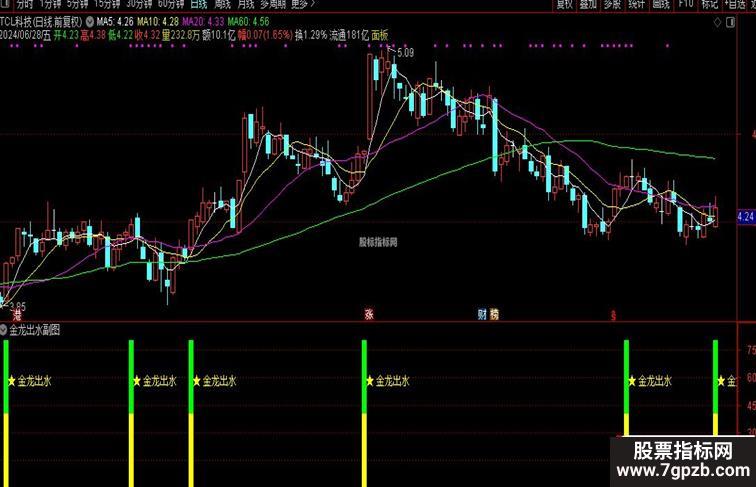
Task: Click the 面板 panel label
Action: point(380,35)
